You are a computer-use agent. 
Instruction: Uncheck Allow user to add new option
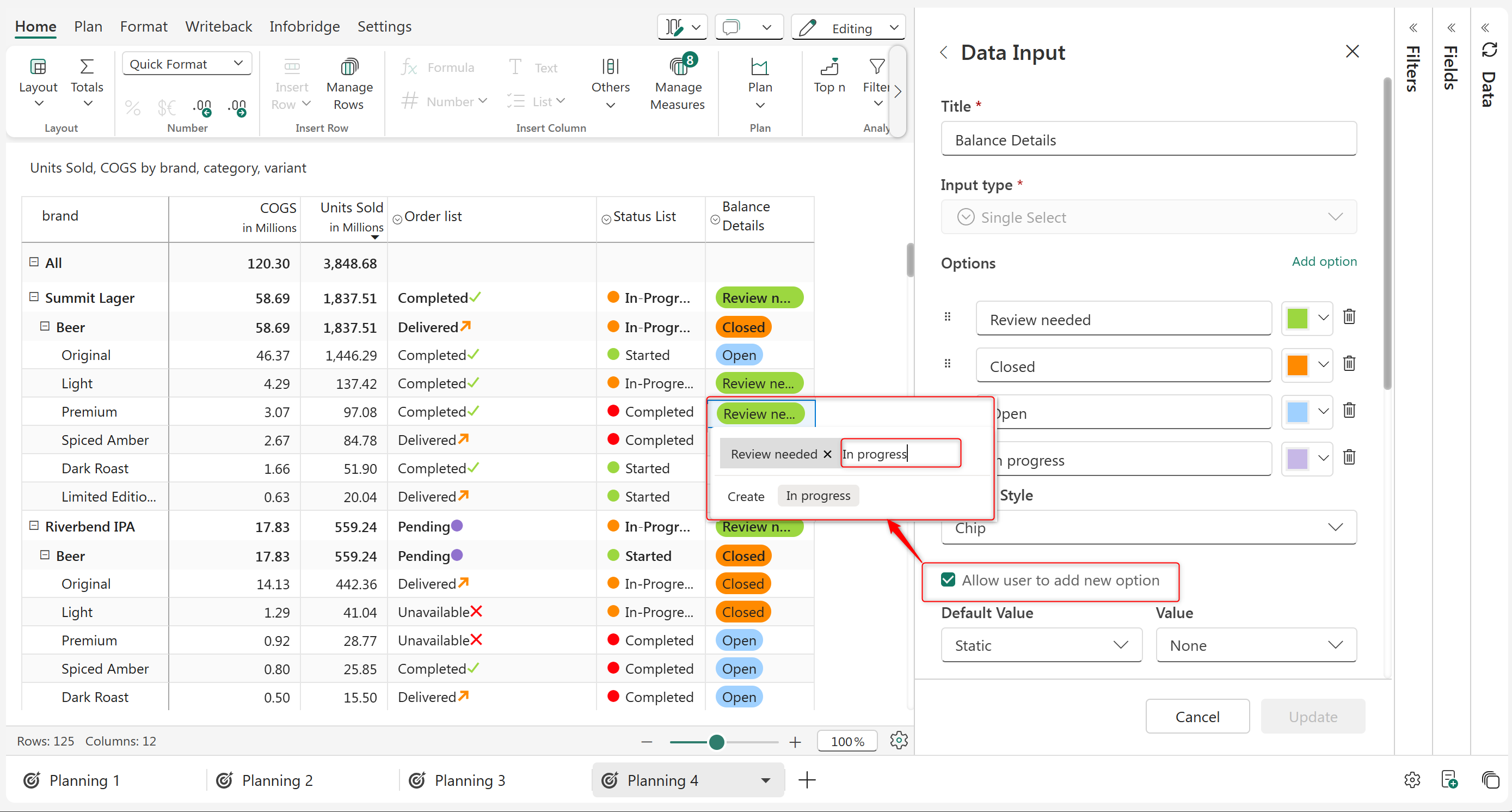click(x=948, y=580)
